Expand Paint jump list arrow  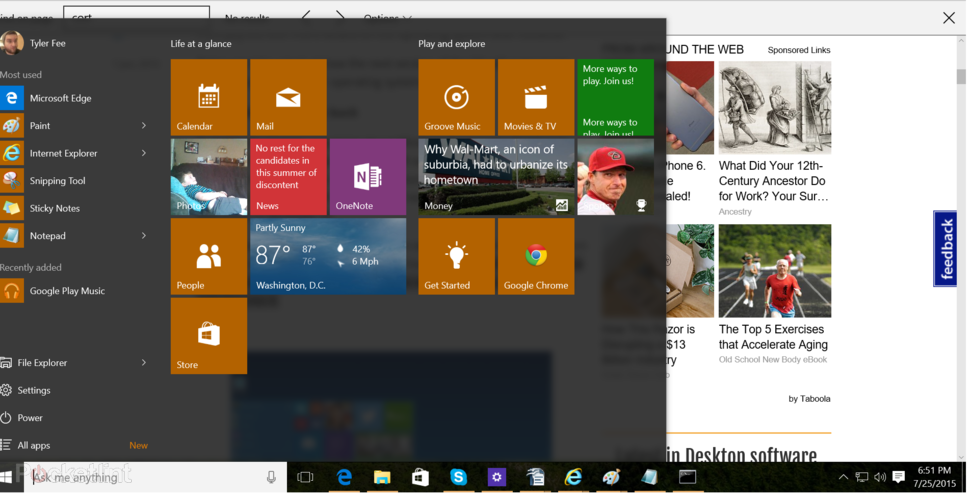point(144,126)
